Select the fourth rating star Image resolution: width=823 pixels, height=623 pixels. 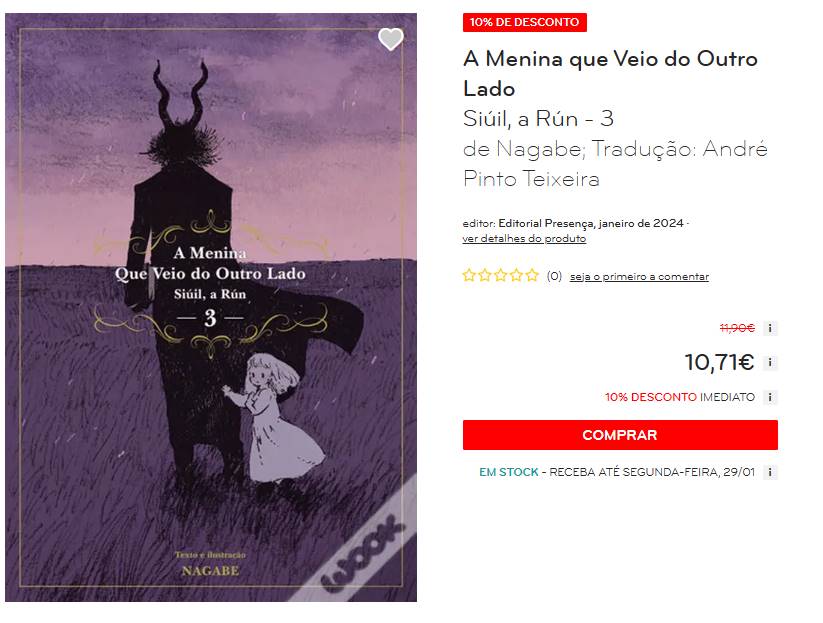(516, 276)
